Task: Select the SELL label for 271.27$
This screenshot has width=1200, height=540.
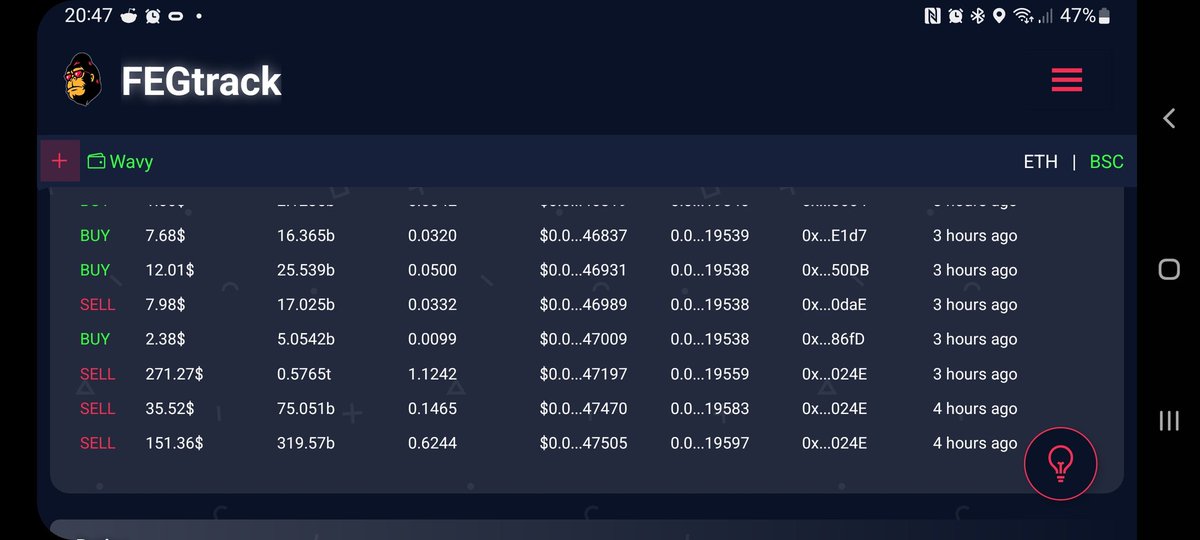Action: (x=98, y=374)
